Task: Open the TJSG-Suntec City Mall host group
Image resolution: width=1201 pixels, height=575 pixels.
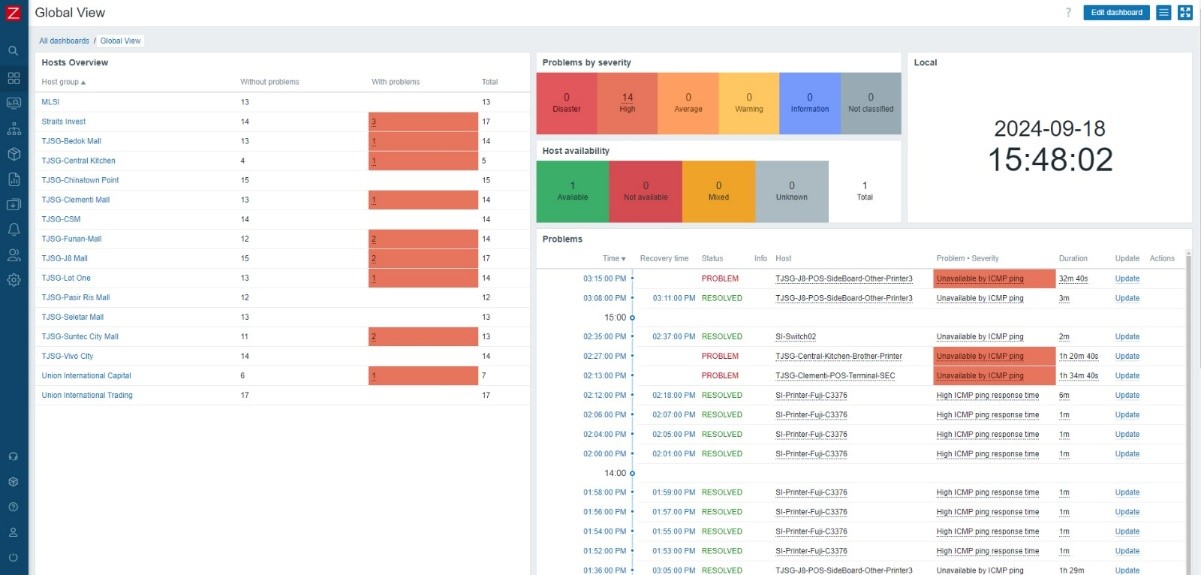Action: click(x=80, y=337)
